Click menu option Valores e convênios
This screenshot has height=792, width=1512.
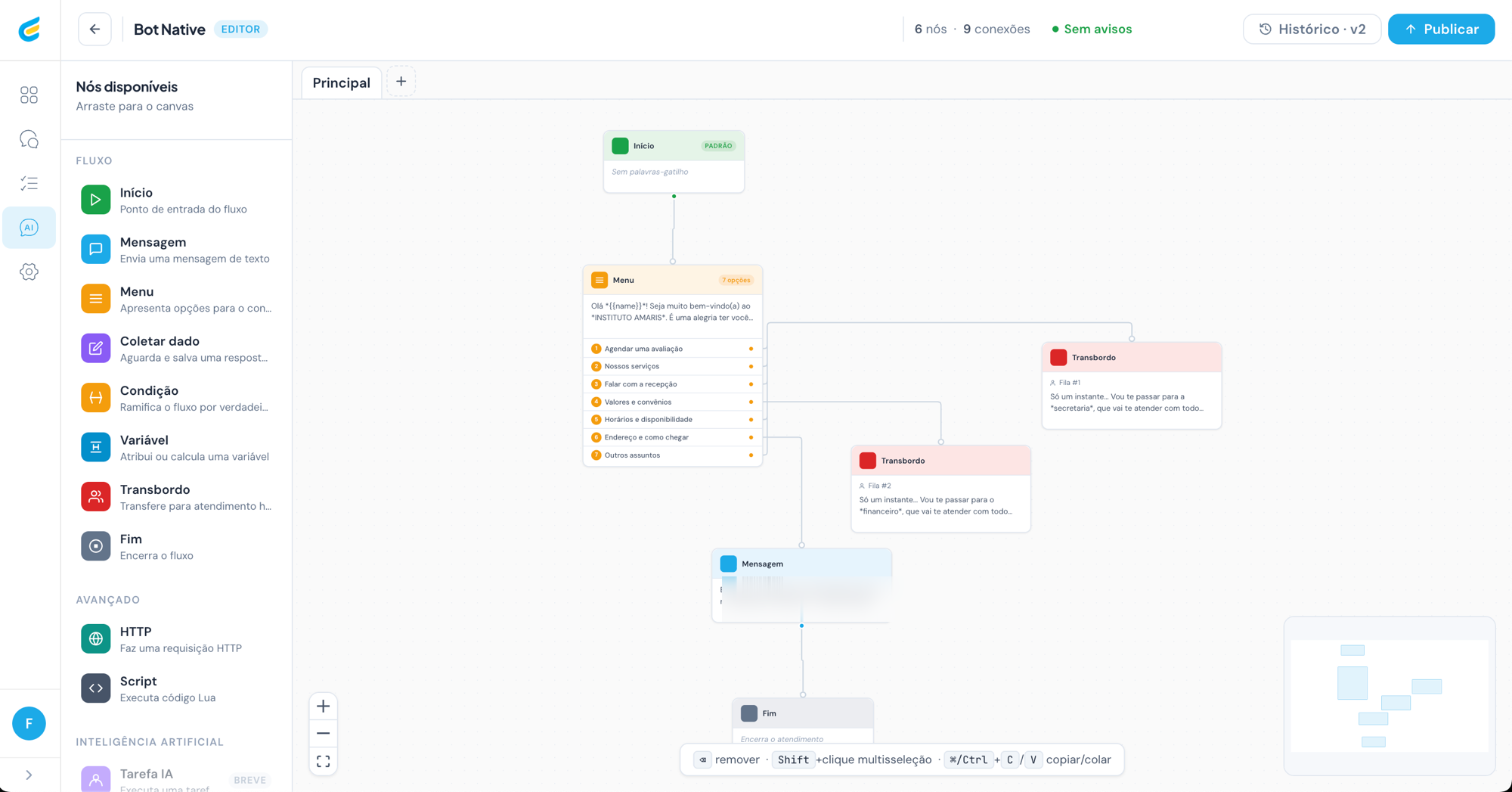point(672,402)
